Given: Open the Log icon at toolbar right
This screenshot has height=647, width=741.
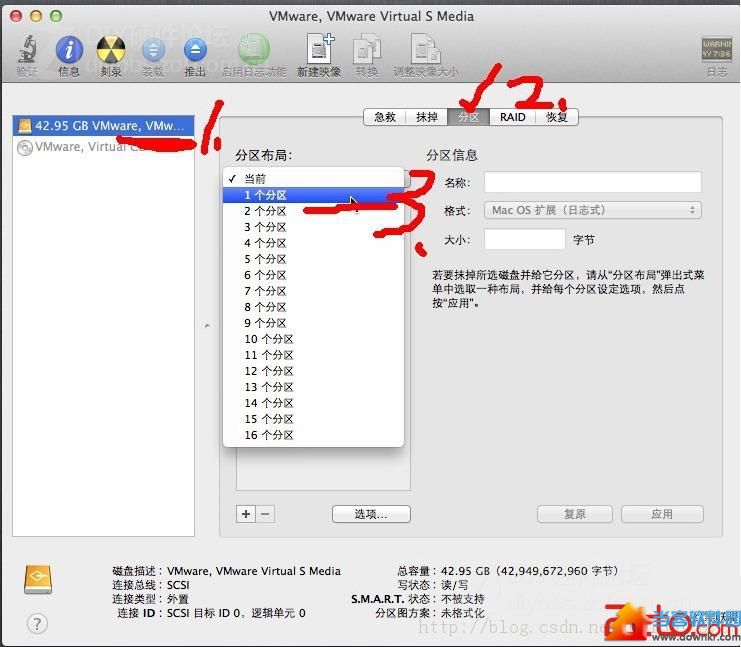Looking at the screenshot, I should click(x=716, y=52).
